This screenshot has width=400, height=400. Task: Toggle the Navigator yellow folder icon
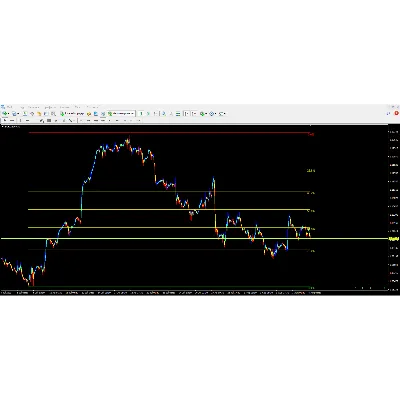(x=39, y=114)
